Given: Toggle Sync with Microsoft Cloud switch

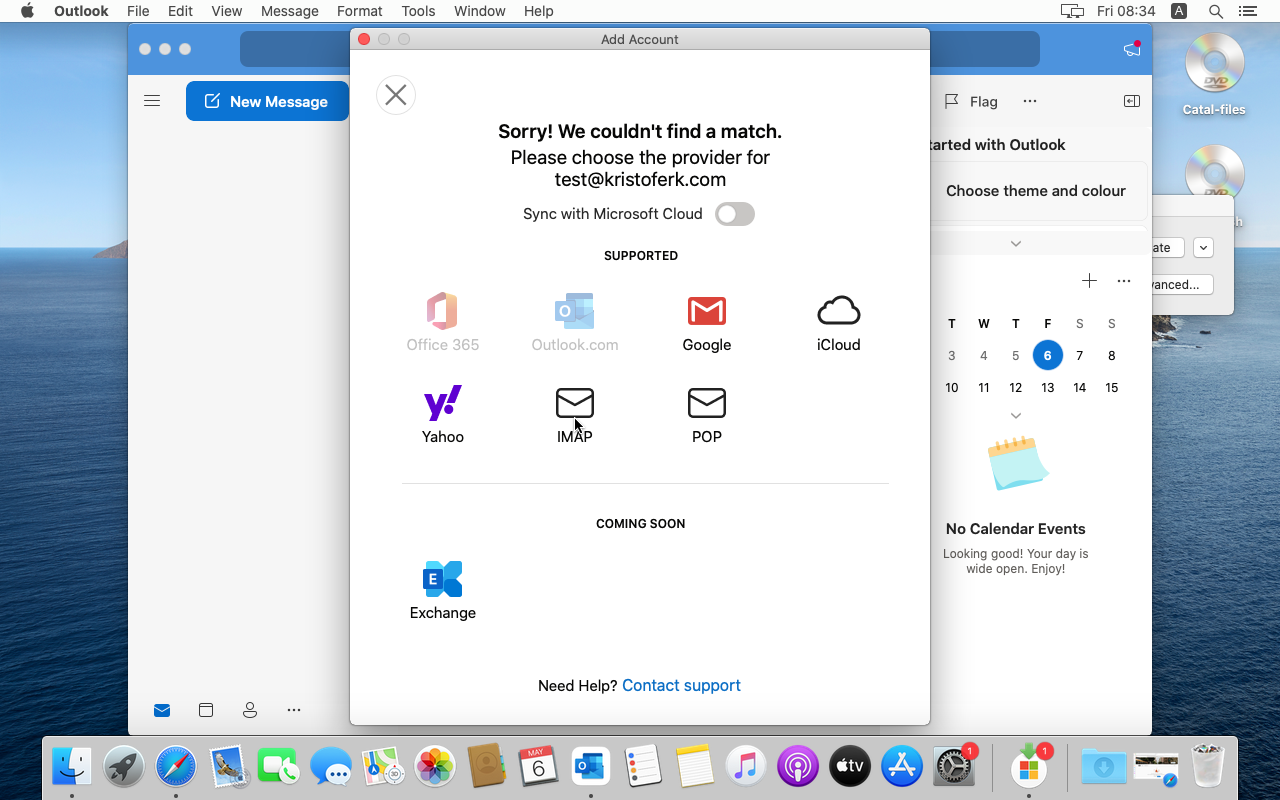Looking at the screenshot, I should click(734, 214).
